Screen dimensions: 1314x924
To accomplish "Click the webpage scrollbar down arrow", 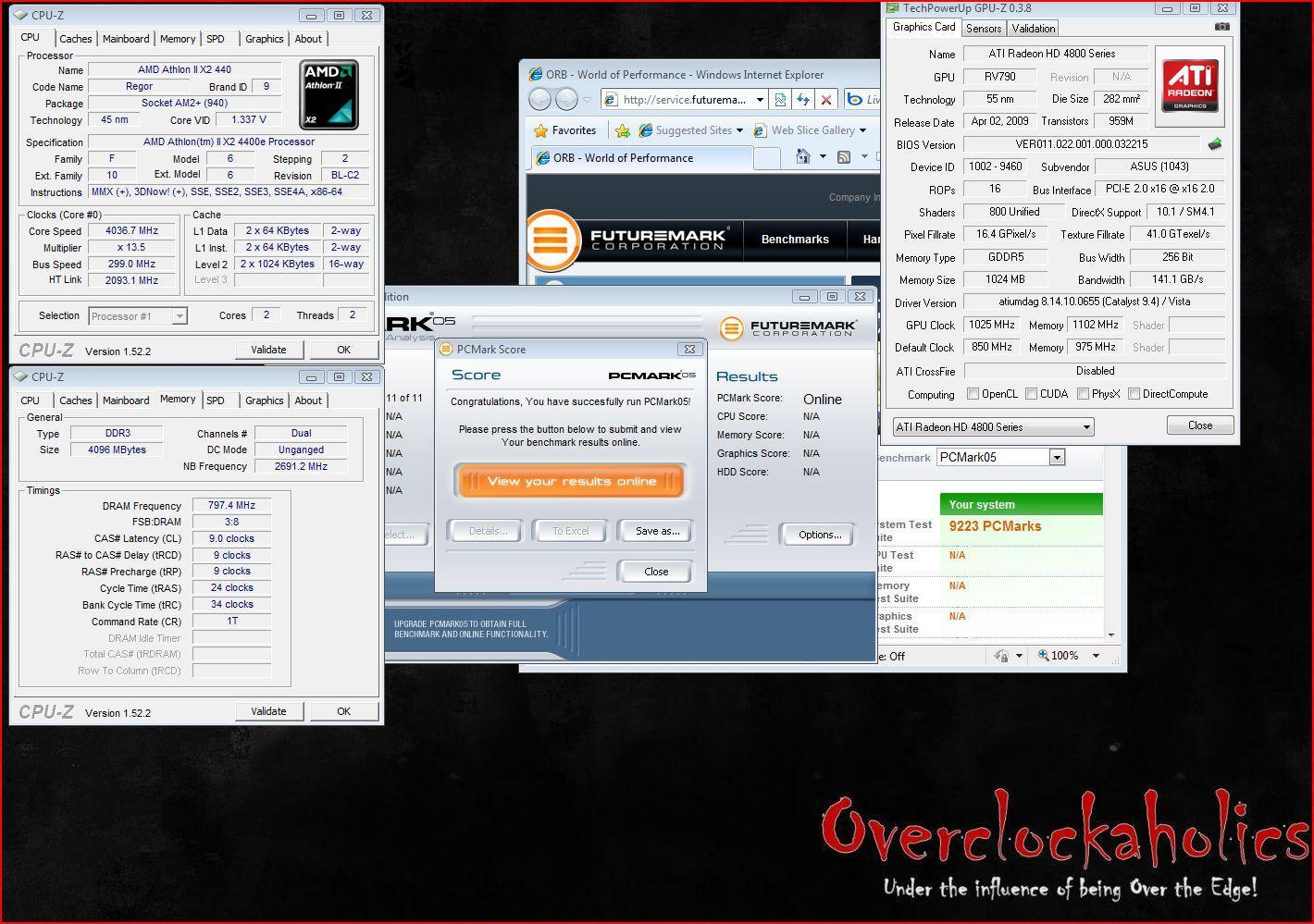I will (x=1110, y=634).
